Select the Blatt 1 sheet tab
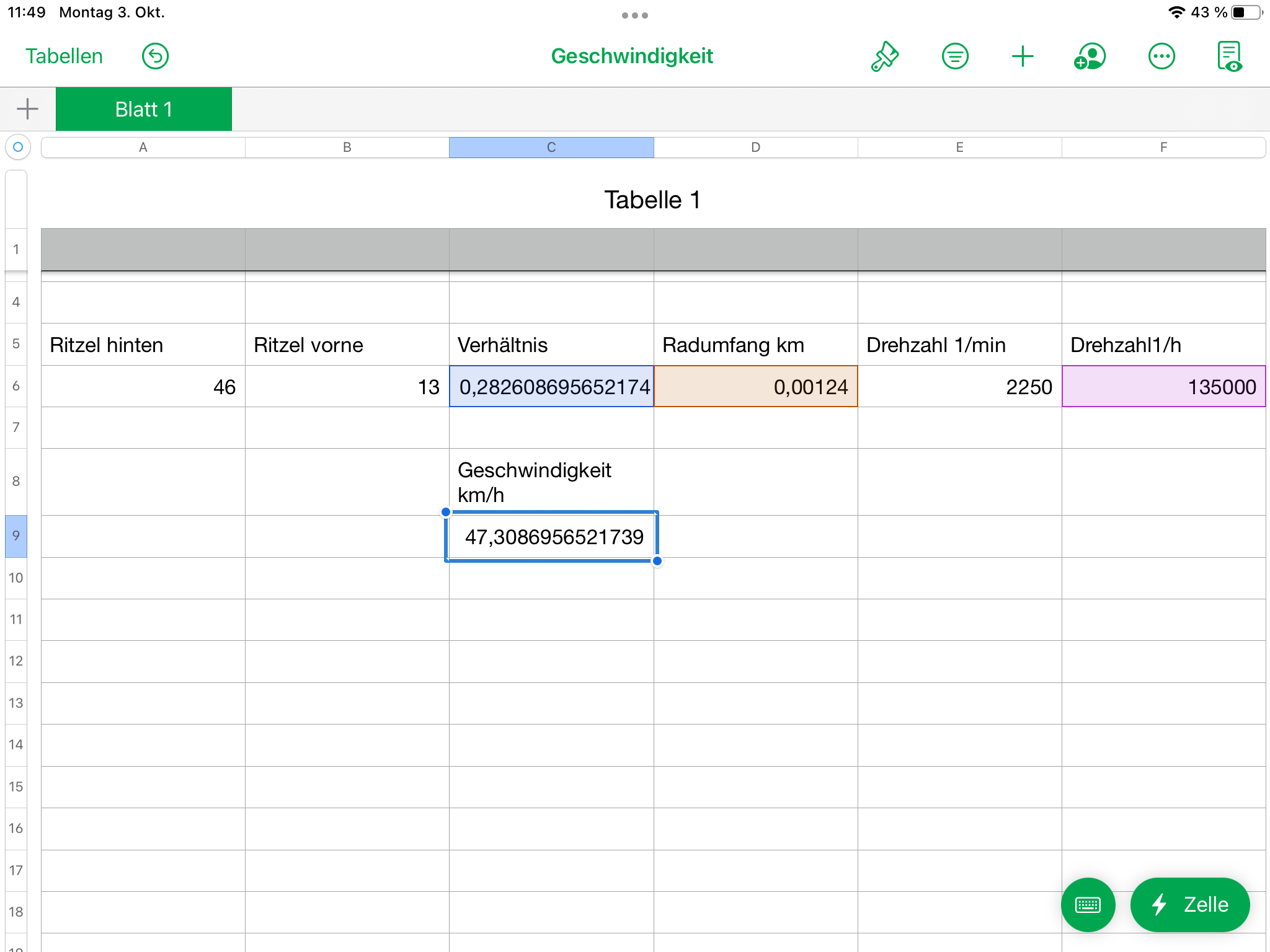Screen dimensions: 1270x952 pyautogui.click(x=144, y=109)
